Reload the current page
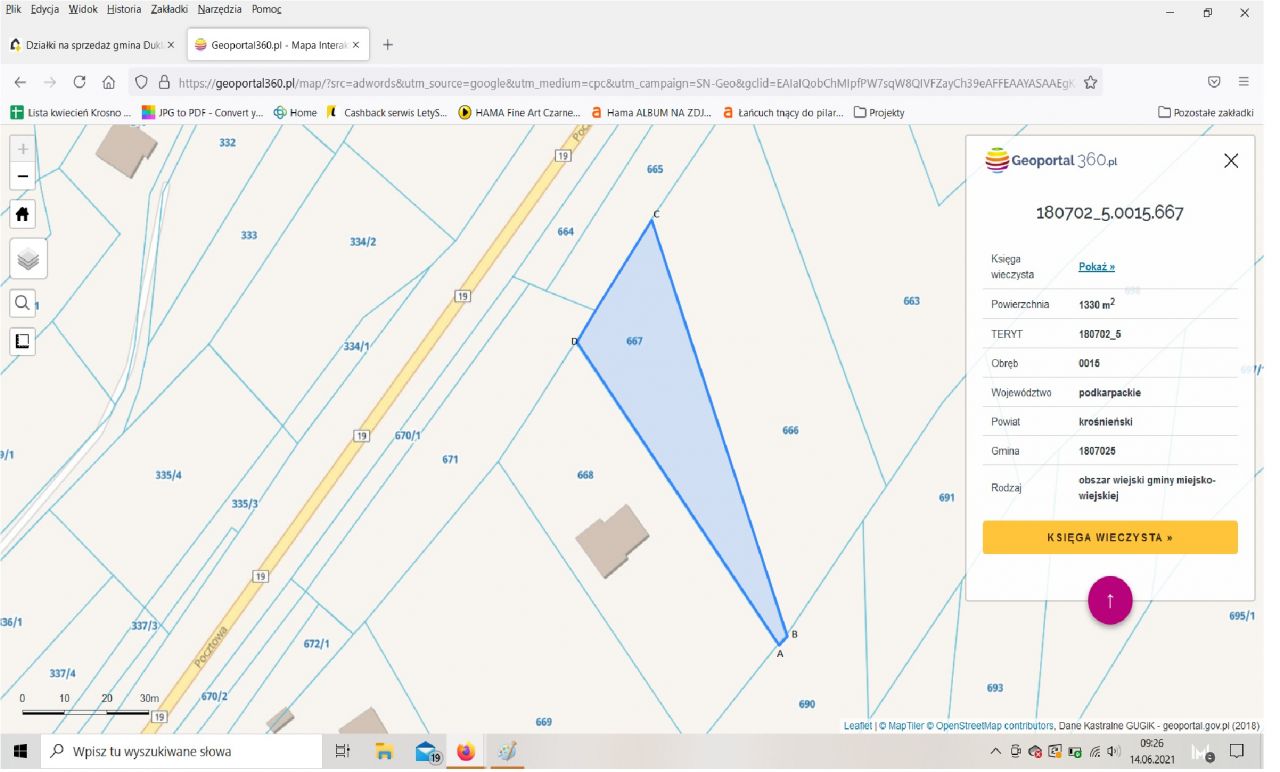This screenshot has width=1280, height=772. 80,82
